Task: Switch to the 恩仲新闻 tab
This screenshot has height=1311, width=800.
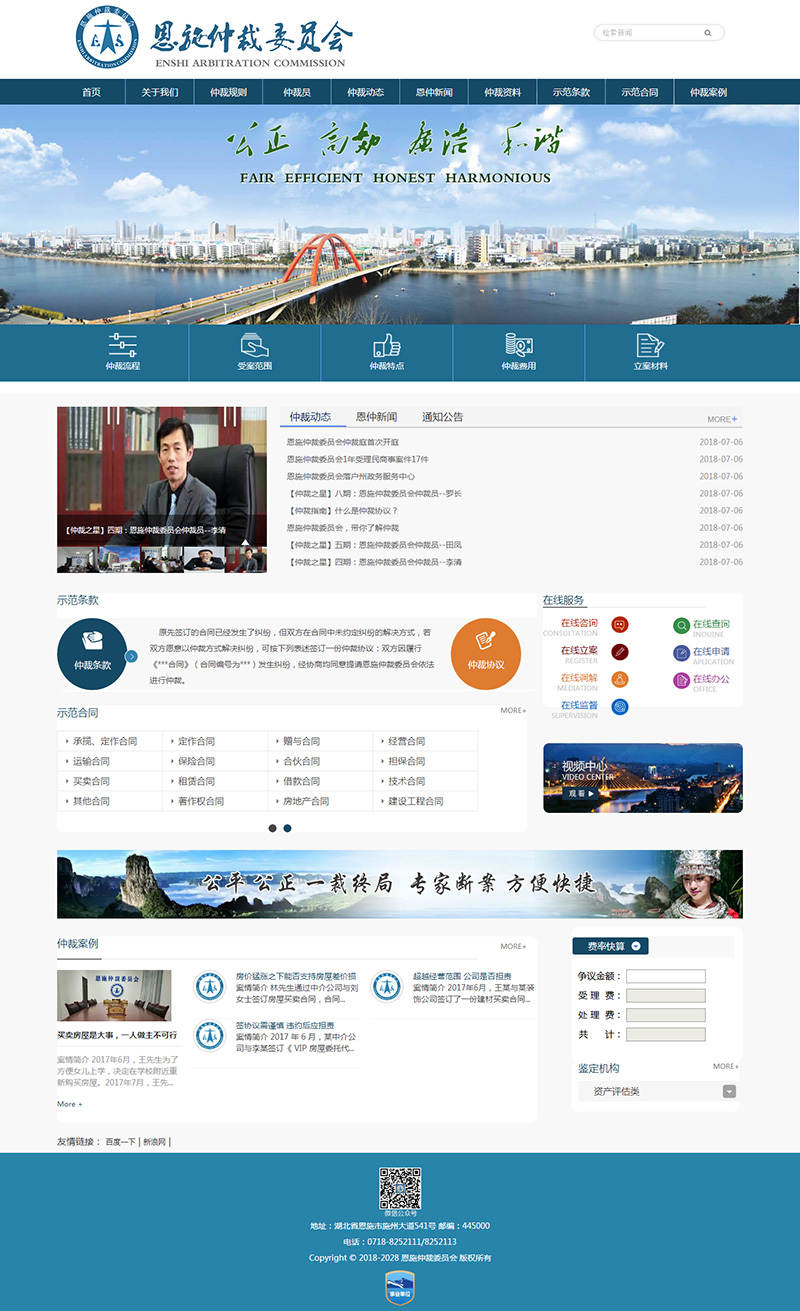Action: [x=376, y=417]
